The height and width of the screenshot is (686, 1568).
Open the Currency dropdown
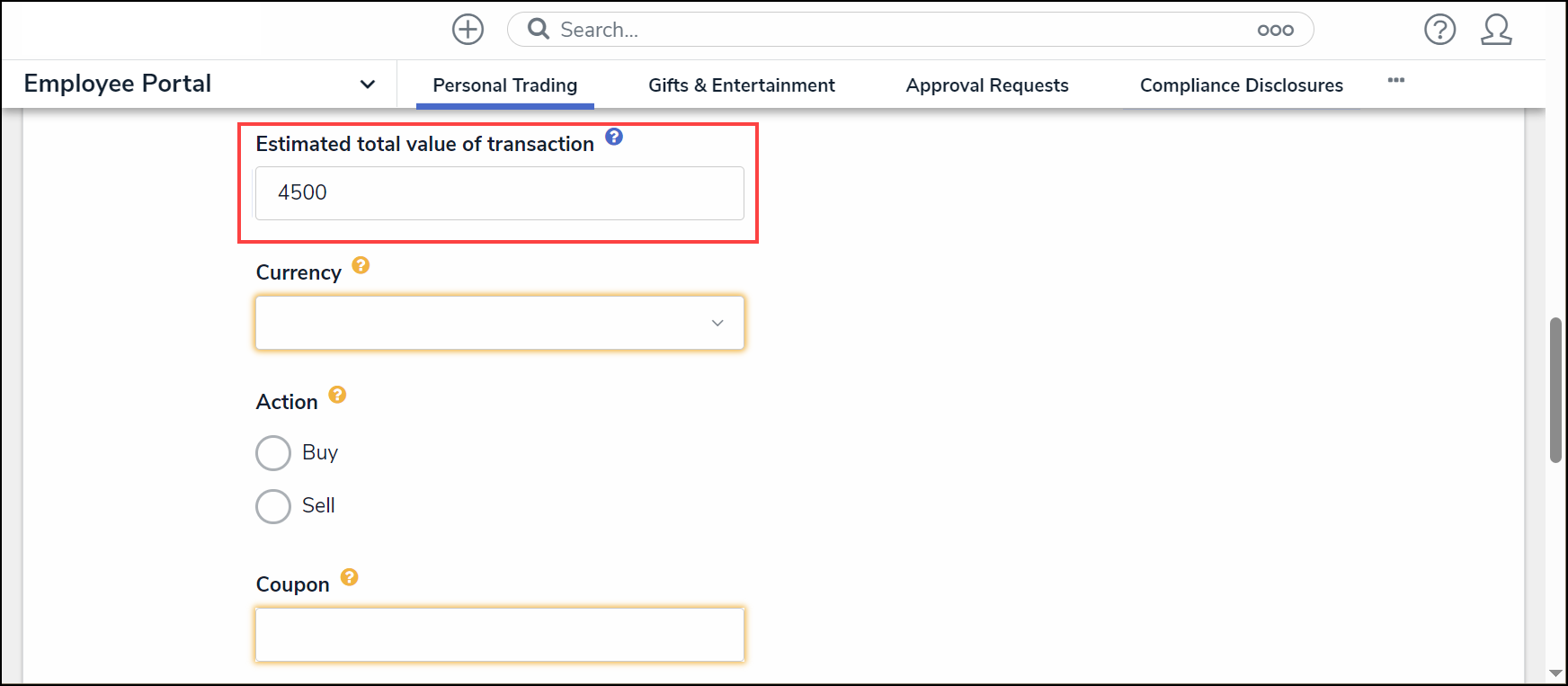click(500, 323)
